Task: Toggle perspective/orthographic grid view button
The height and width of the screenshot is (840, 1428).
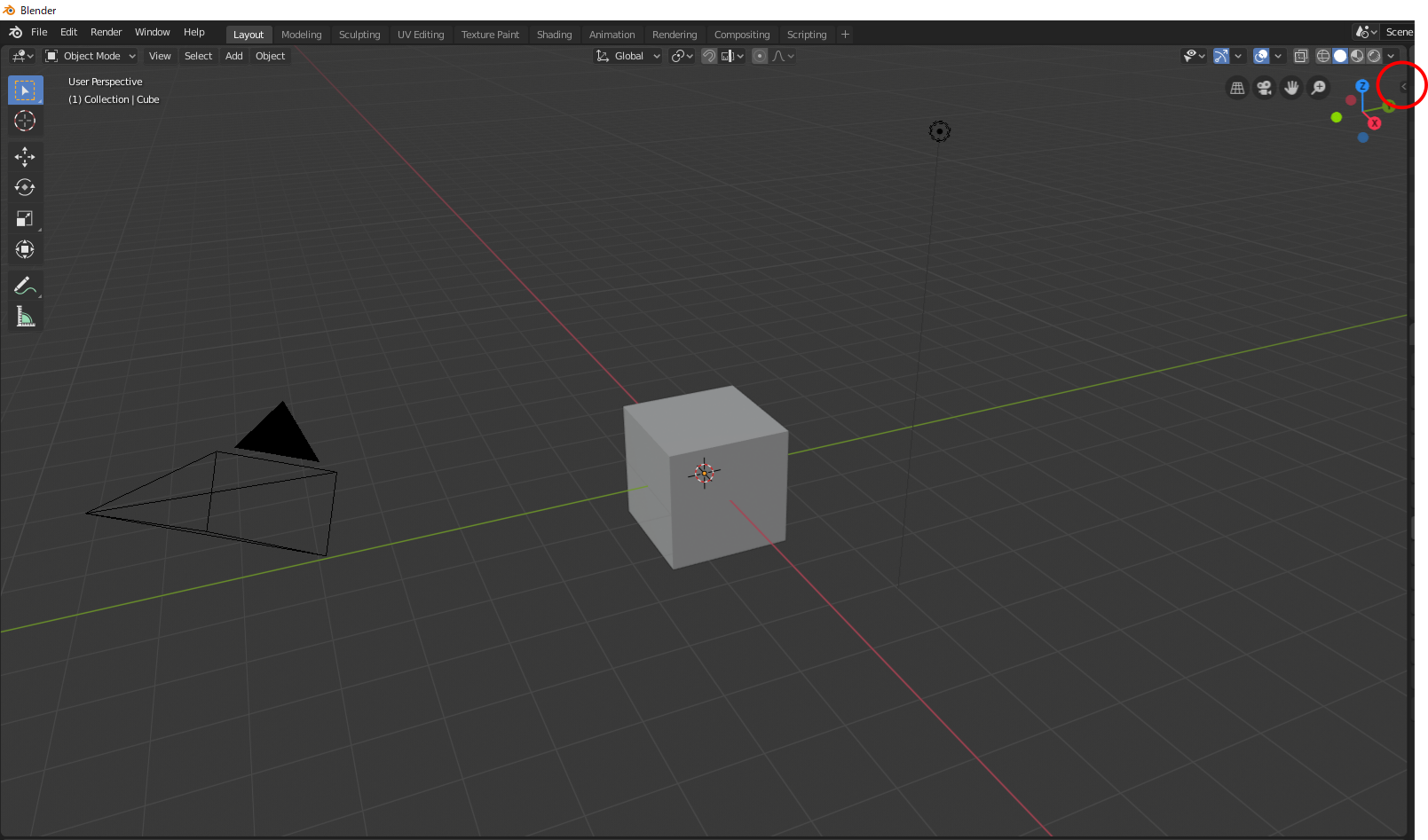Action: point(1237,88)
